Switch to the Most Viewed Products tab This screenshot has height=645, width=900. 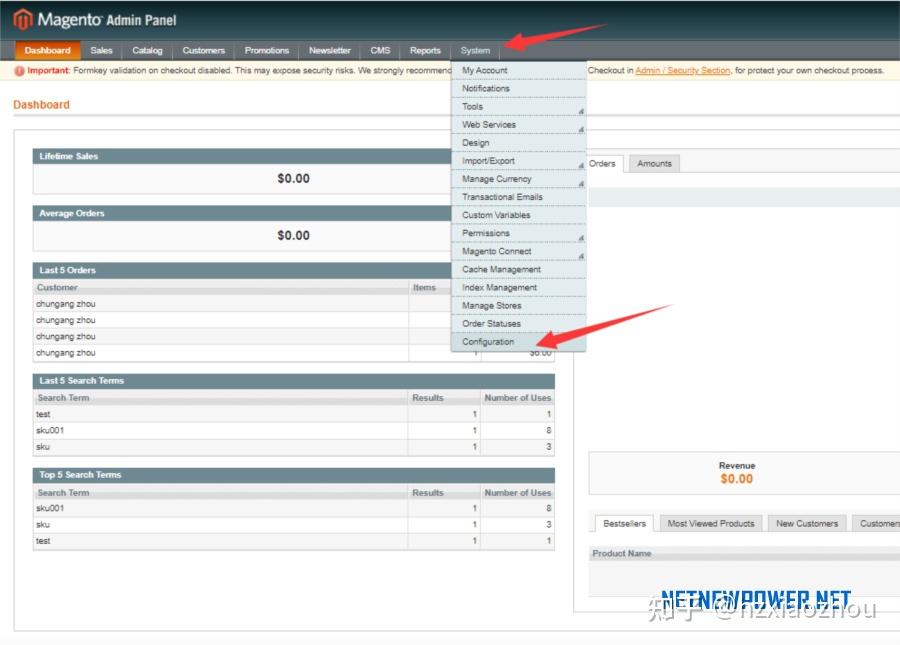click(710, 522)
